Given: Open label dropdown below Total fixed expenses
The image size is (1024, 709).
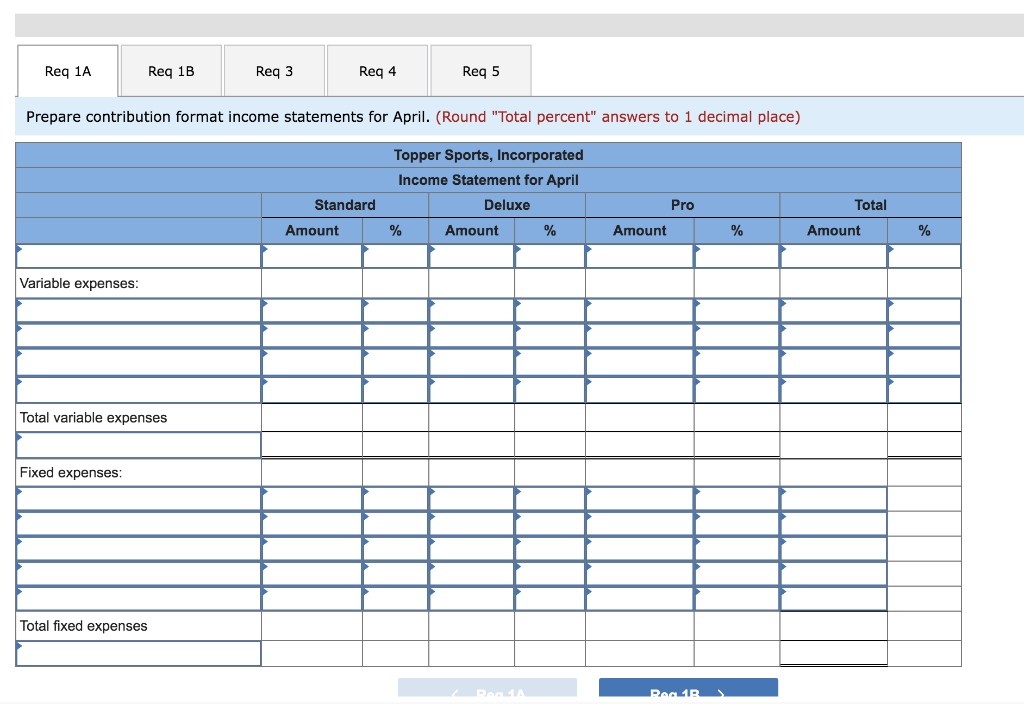Looking at the screenshot, I should (x=138, y=654).
